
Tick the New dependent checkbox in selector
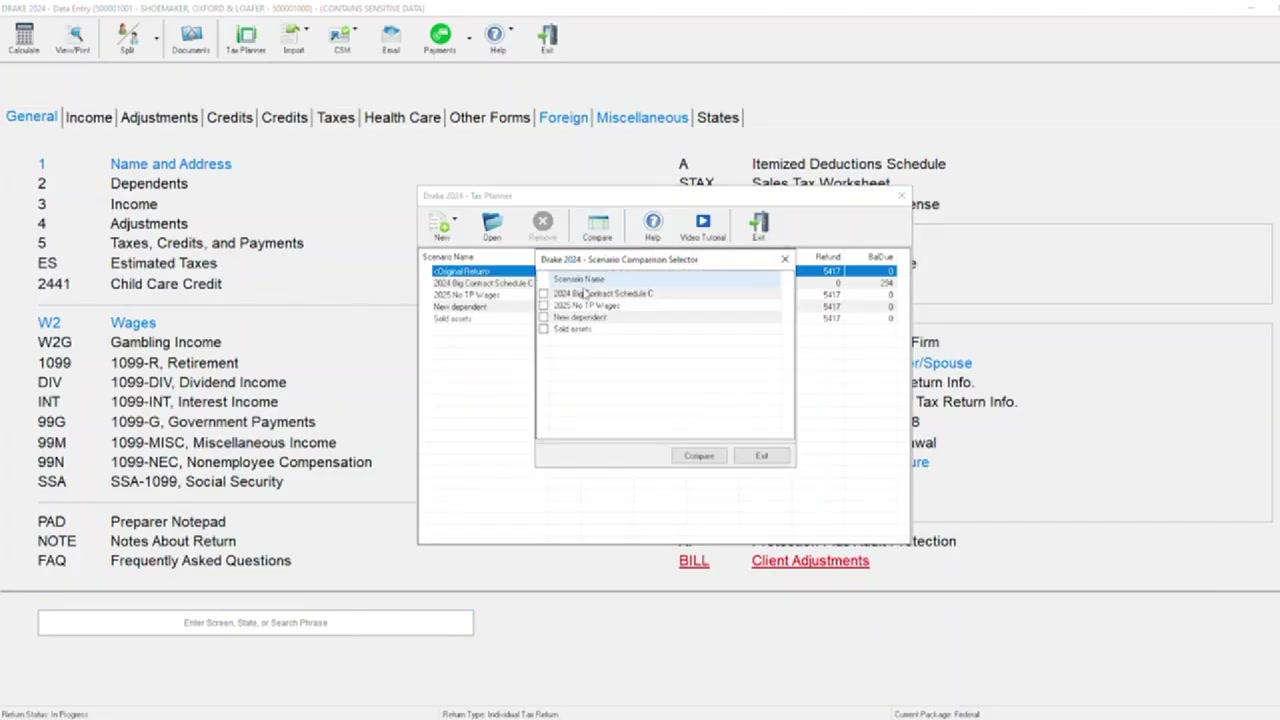click(544, 318)
